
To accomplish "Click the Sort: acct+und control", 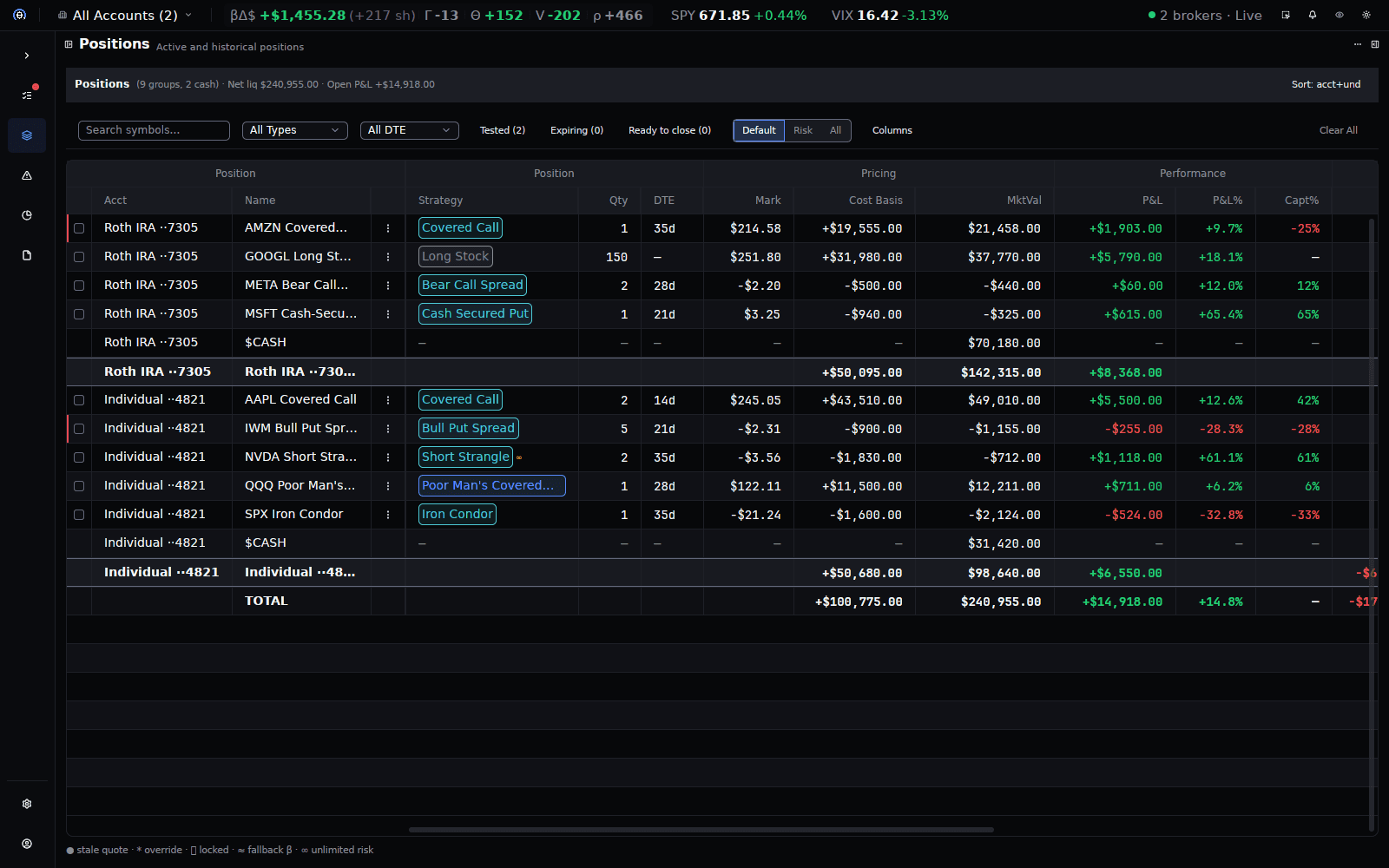I will click(1326, 84).
